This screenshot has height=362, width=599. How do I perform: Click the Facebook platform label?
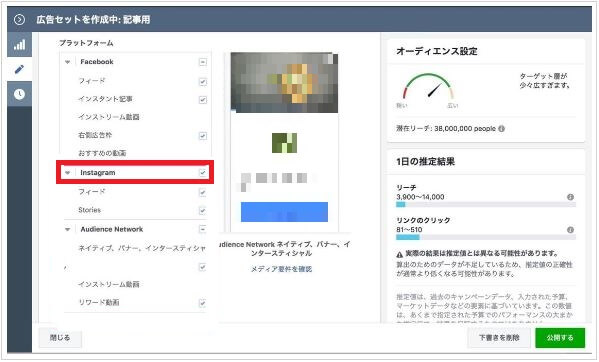click(x=97, y=62)
